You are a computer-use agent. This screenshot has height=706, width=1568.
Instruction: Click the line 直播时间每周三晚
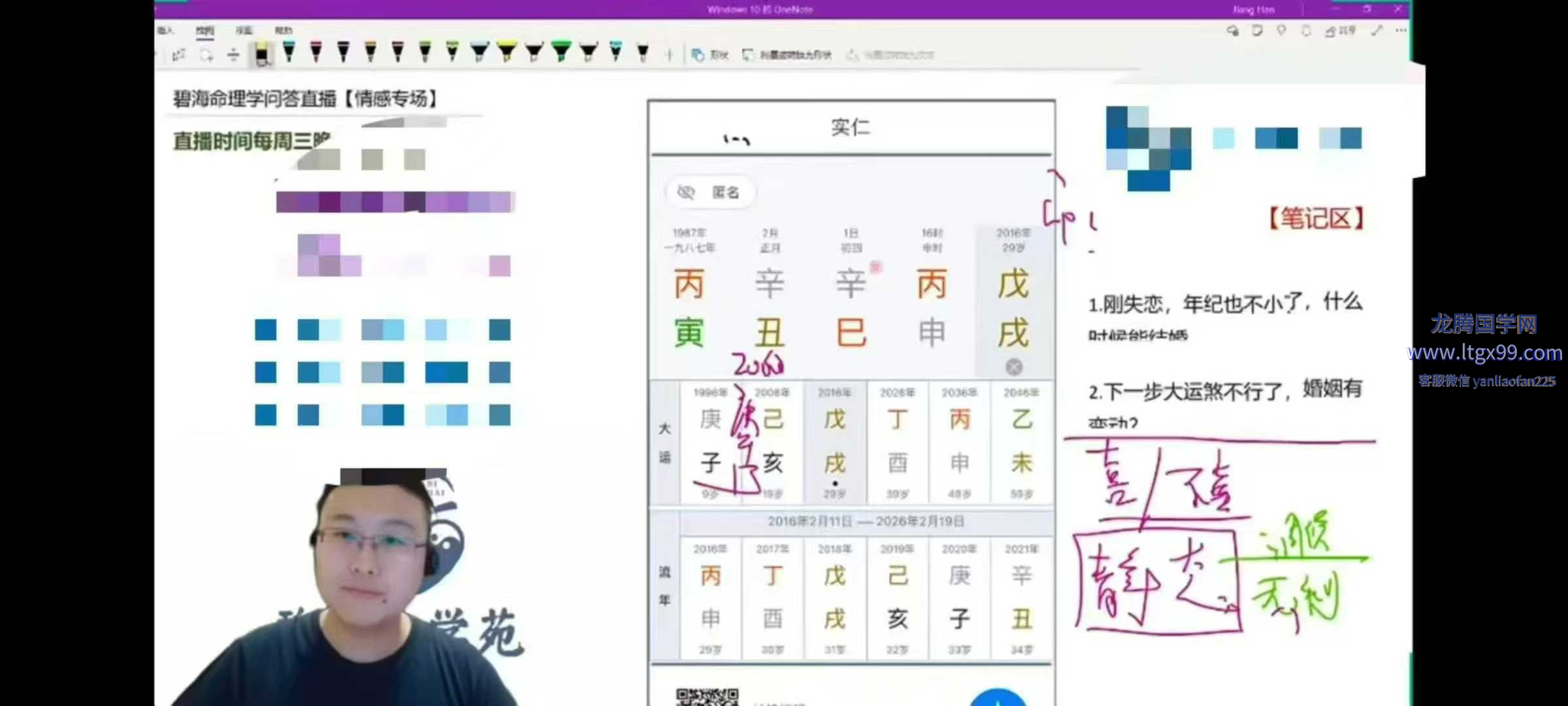252,141
